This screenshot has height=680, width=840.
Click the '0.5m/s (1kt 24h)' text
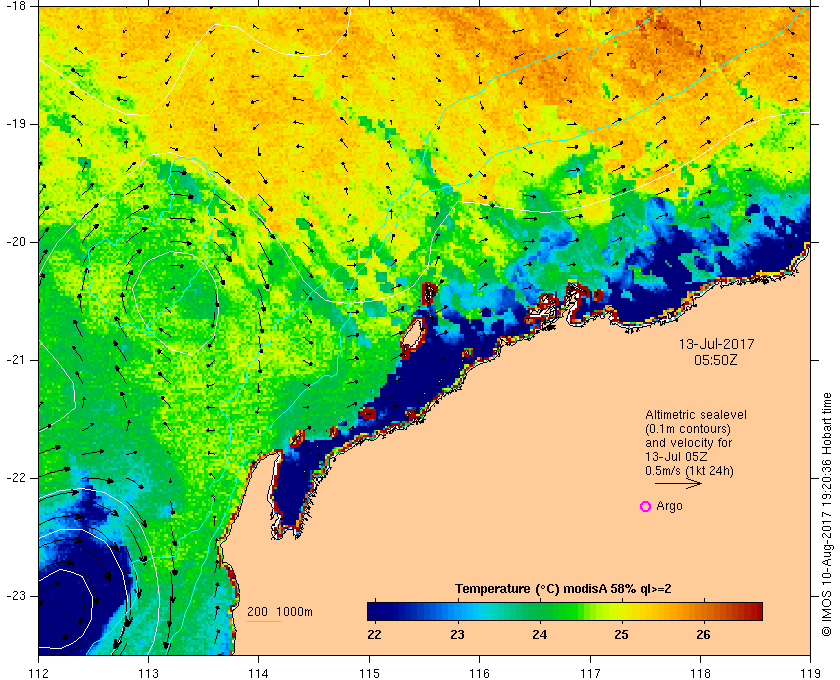(x=689, y=471)
